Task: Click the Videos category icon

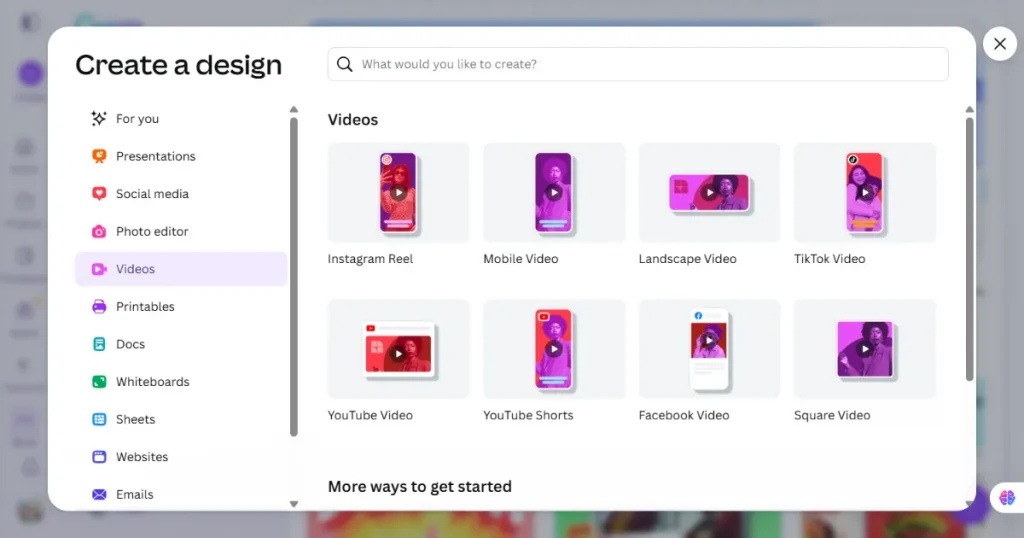Action: coord(99,269)
